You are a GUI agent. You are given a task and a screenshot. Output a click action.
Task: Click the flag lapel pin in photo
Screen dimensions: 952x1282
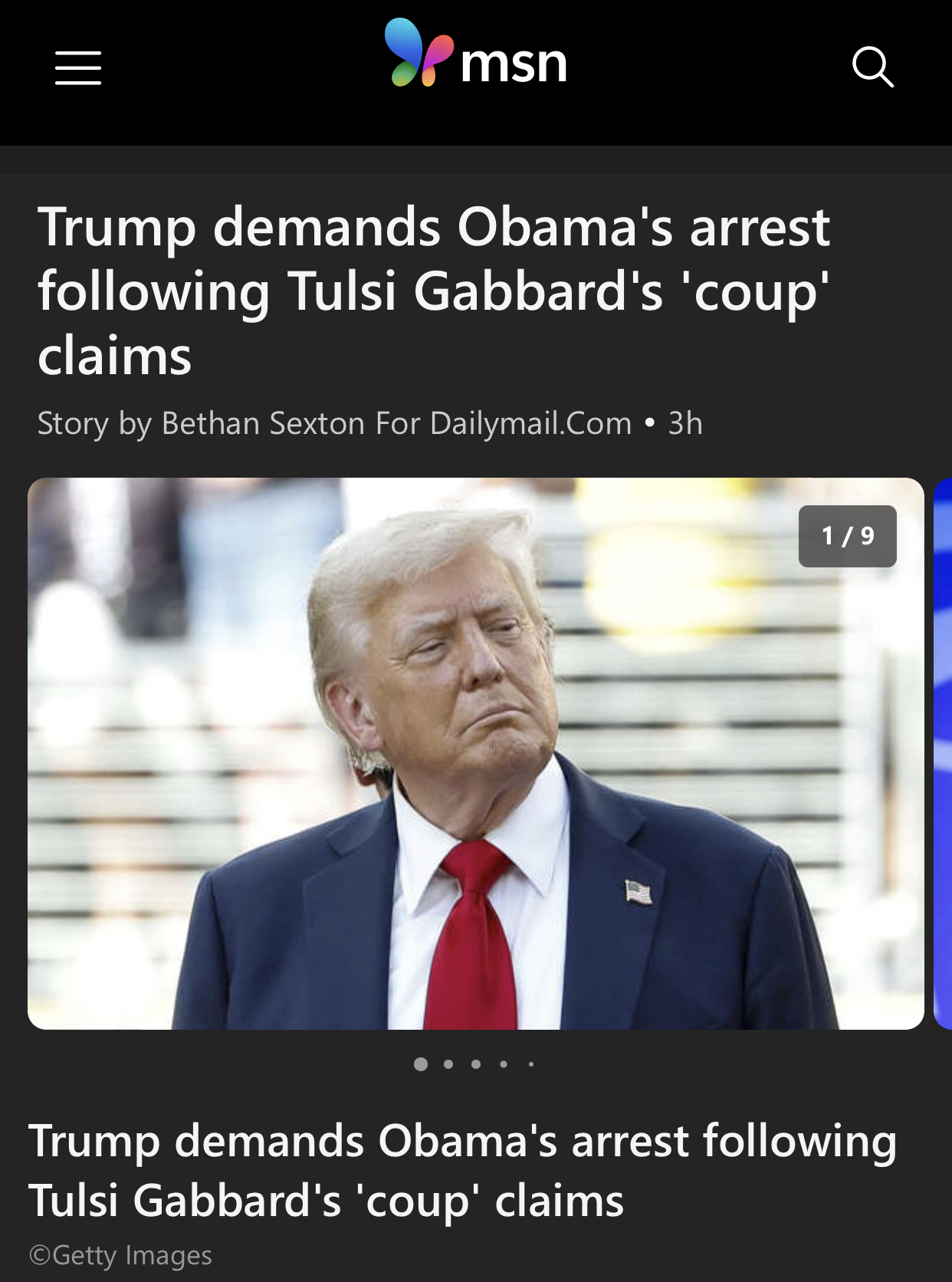pyautogui.click(x=638, y=892)
